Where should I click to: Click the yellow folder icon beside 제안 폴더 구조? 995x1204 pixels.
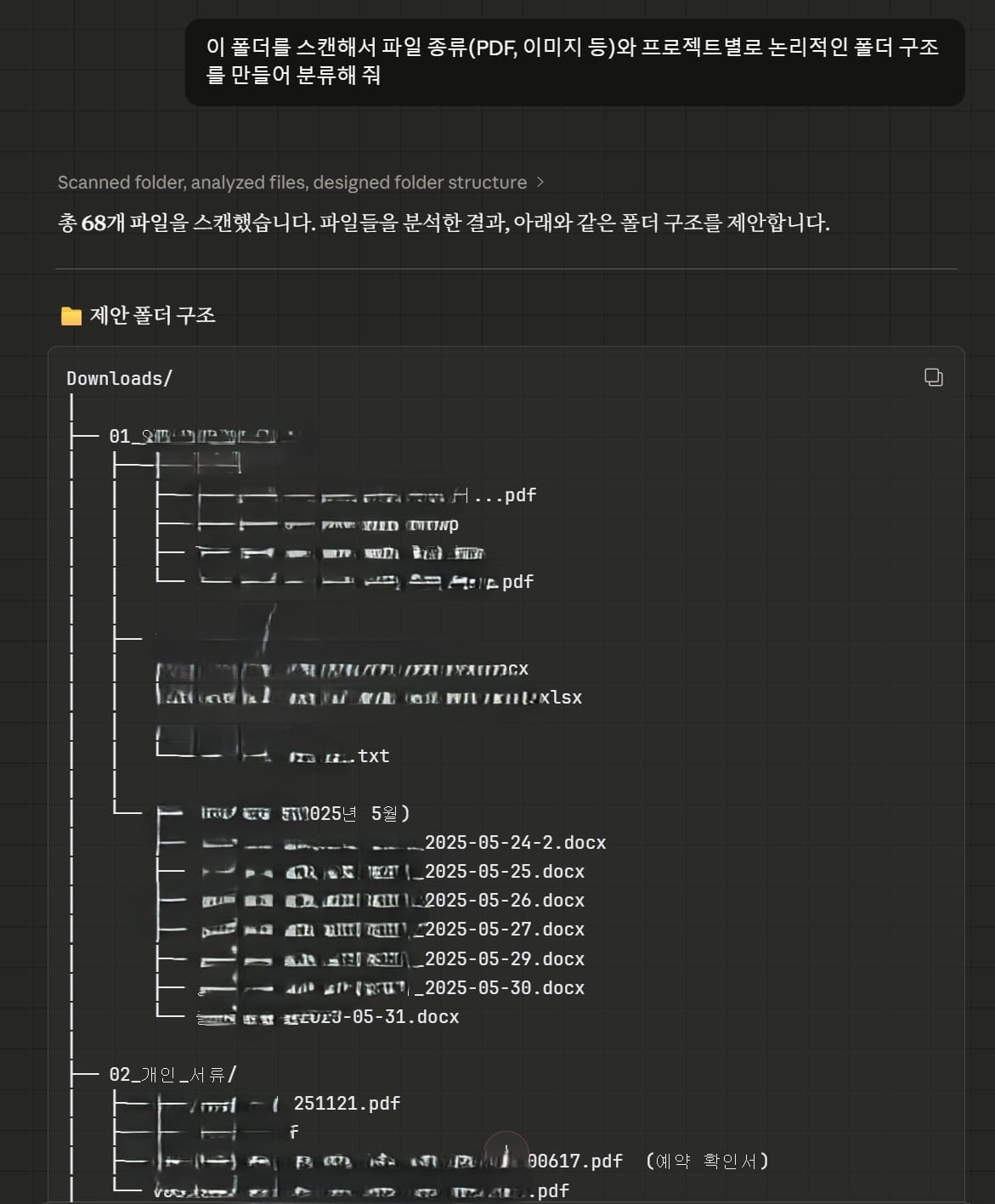point(71,316)
